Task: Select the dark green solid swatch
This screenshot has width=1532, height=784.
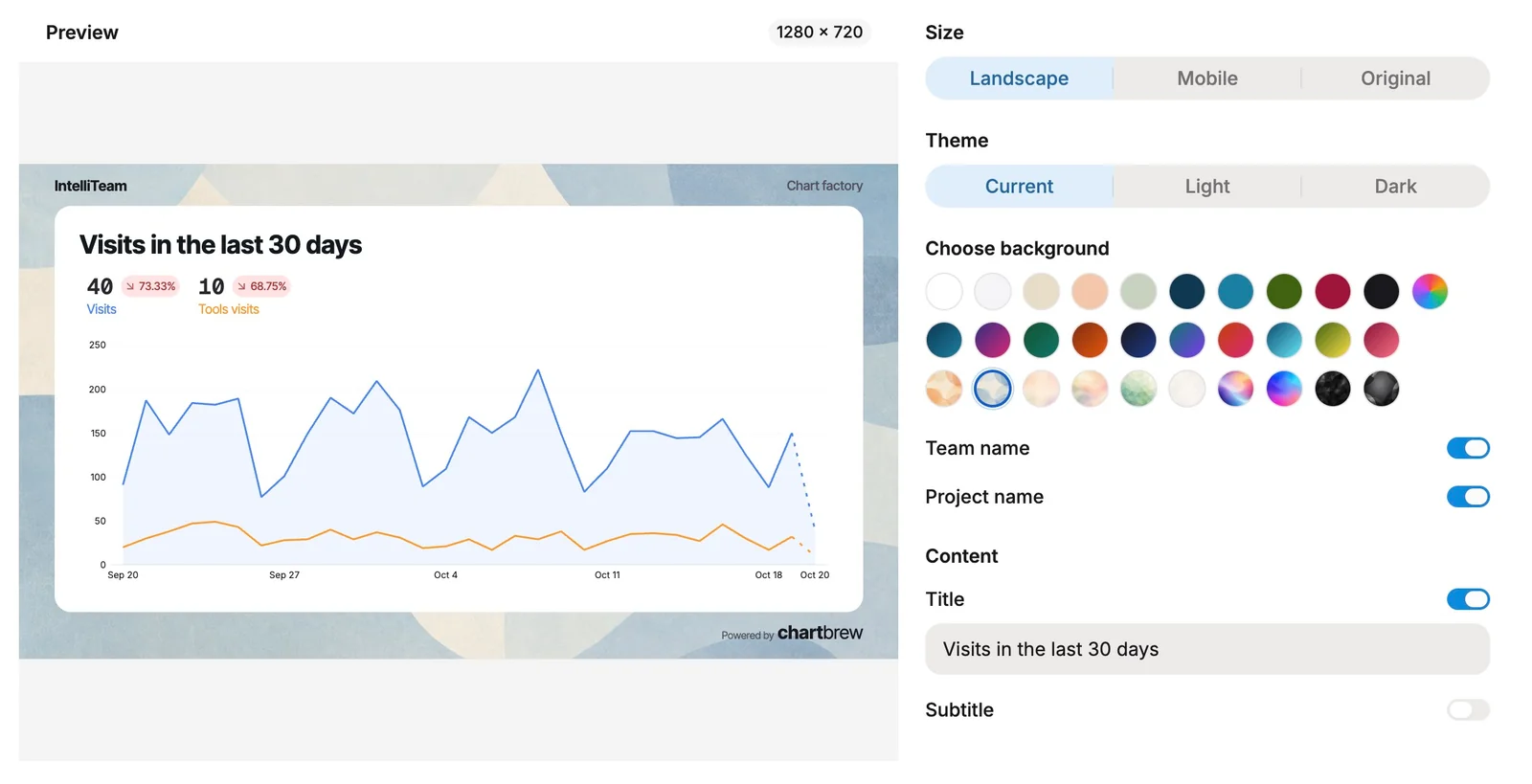Action: pyautogui.click(x=1284, y=291)
